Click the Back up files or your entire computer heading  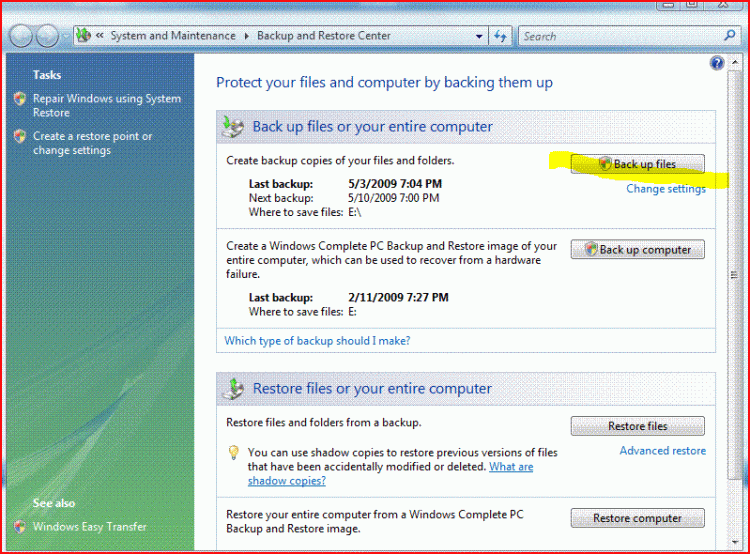pyautogui.click(x=373, y=127)
